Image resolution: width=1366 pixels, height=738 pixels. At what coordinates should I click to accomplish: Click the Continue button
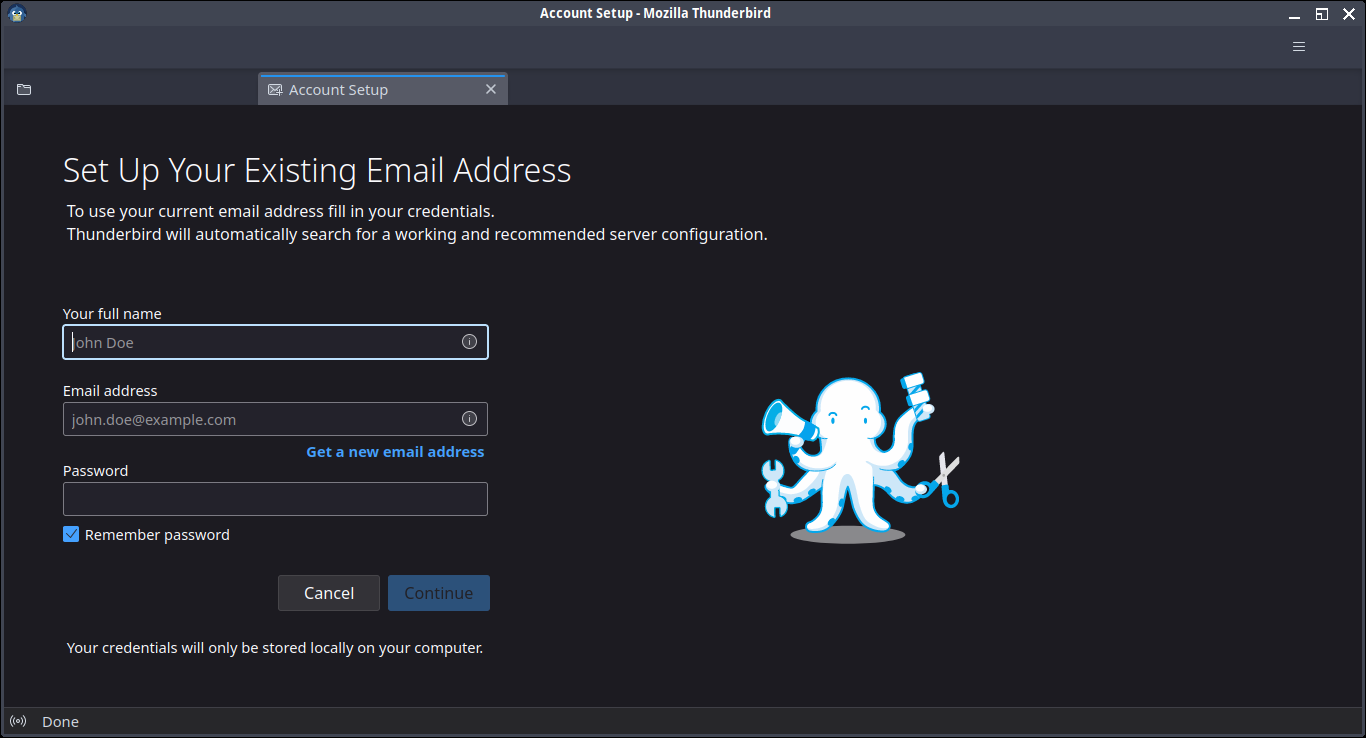coord(439,593)
